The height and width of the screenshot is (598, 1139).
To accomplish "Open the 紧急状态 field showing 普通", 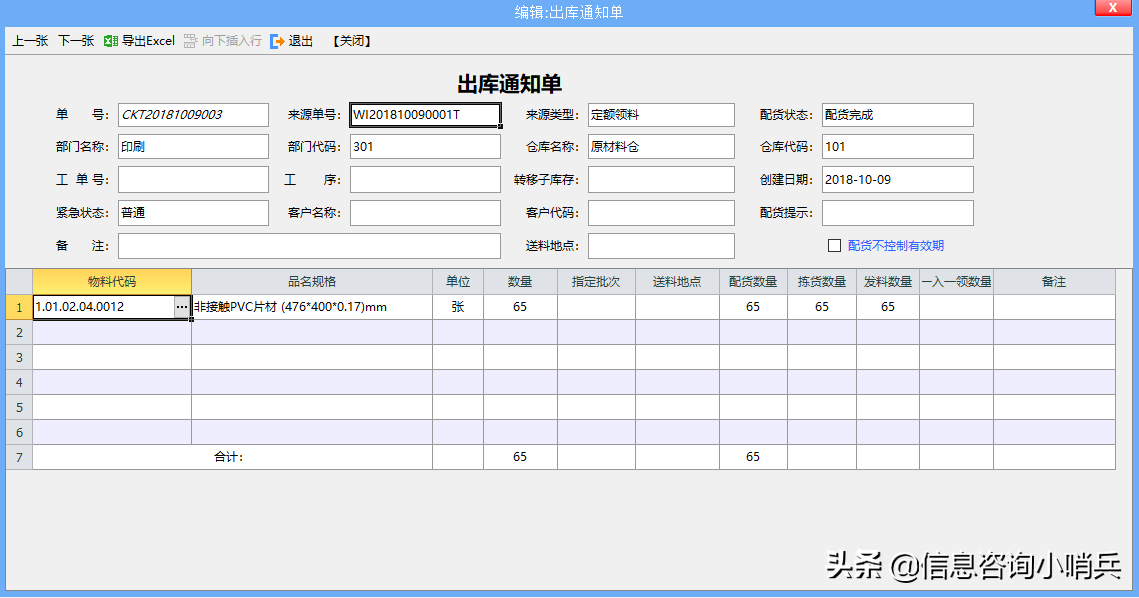I will coord(193,212).
